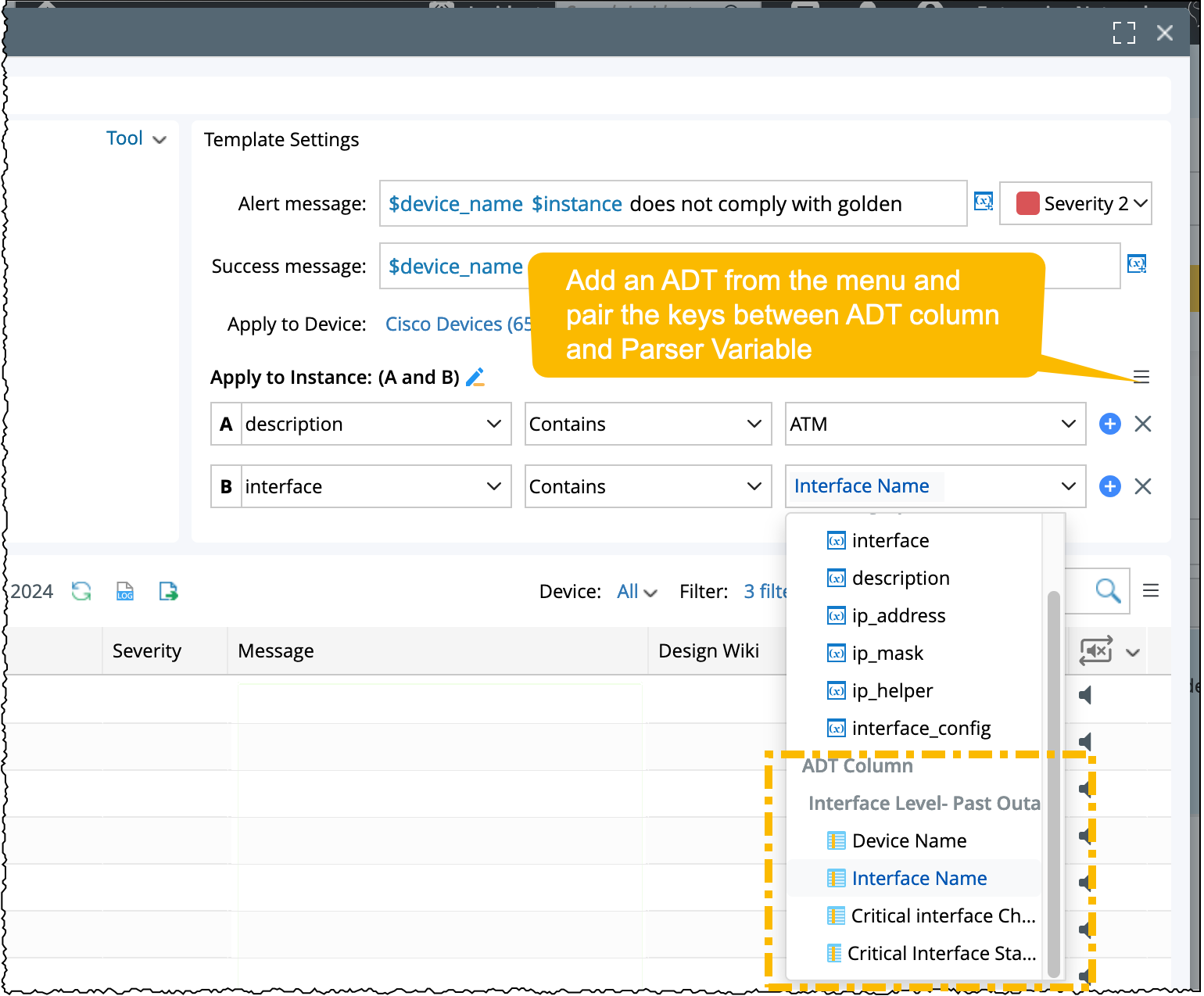
Task: Click the red Severity 2 color swatch
Action: 1027,203
